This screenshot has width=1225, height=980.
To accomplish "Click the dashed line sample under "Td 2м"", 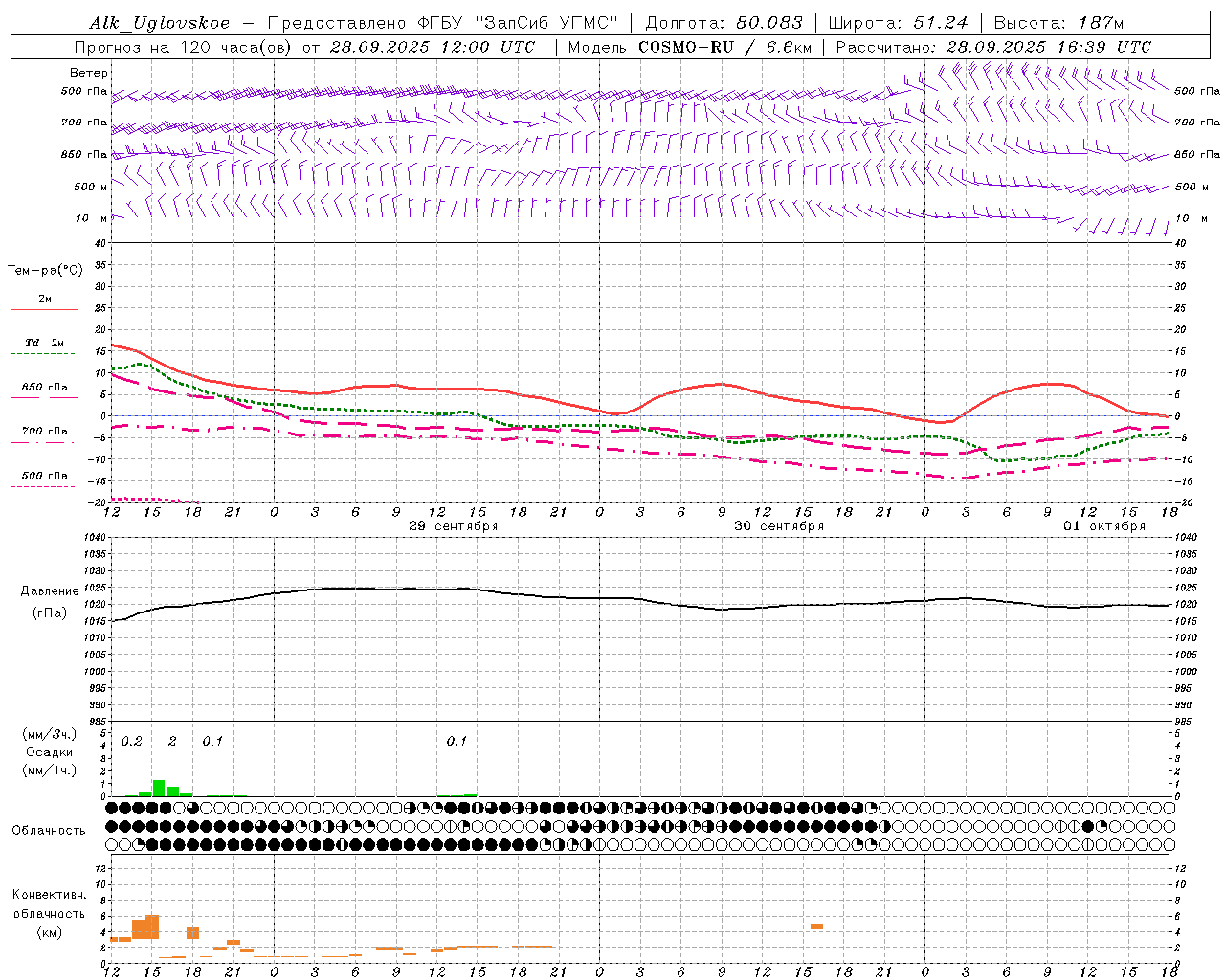I will [44, 354].
